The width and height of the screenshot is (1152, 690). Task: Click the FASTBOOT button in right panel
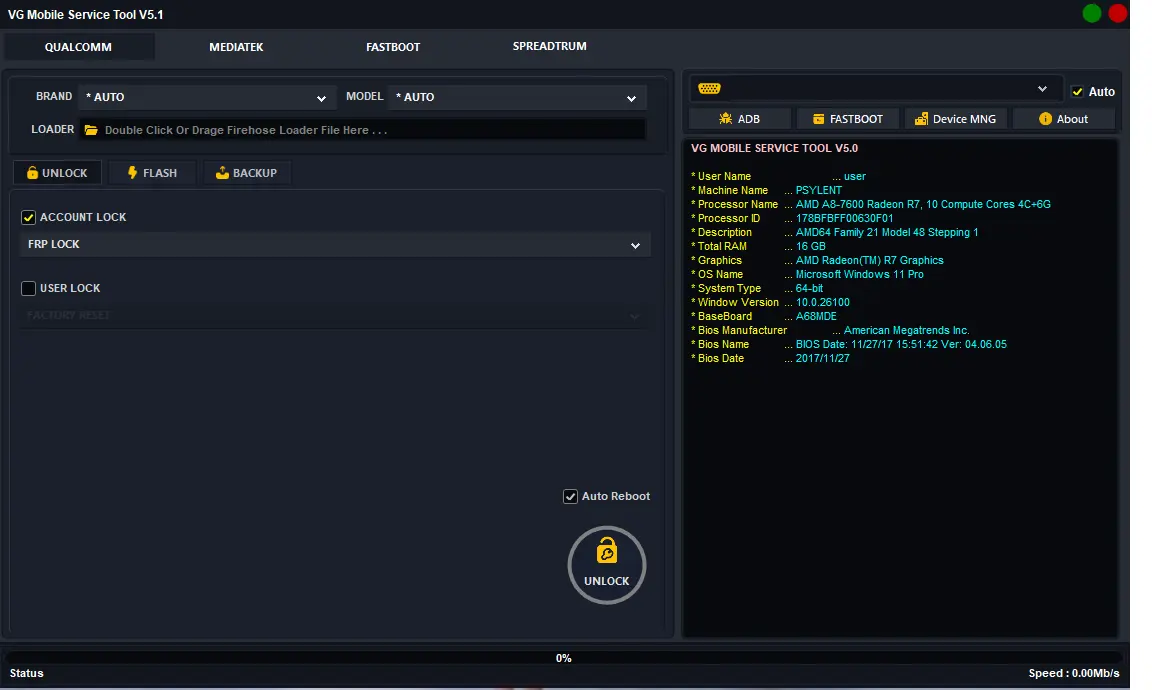click(847, 119)
